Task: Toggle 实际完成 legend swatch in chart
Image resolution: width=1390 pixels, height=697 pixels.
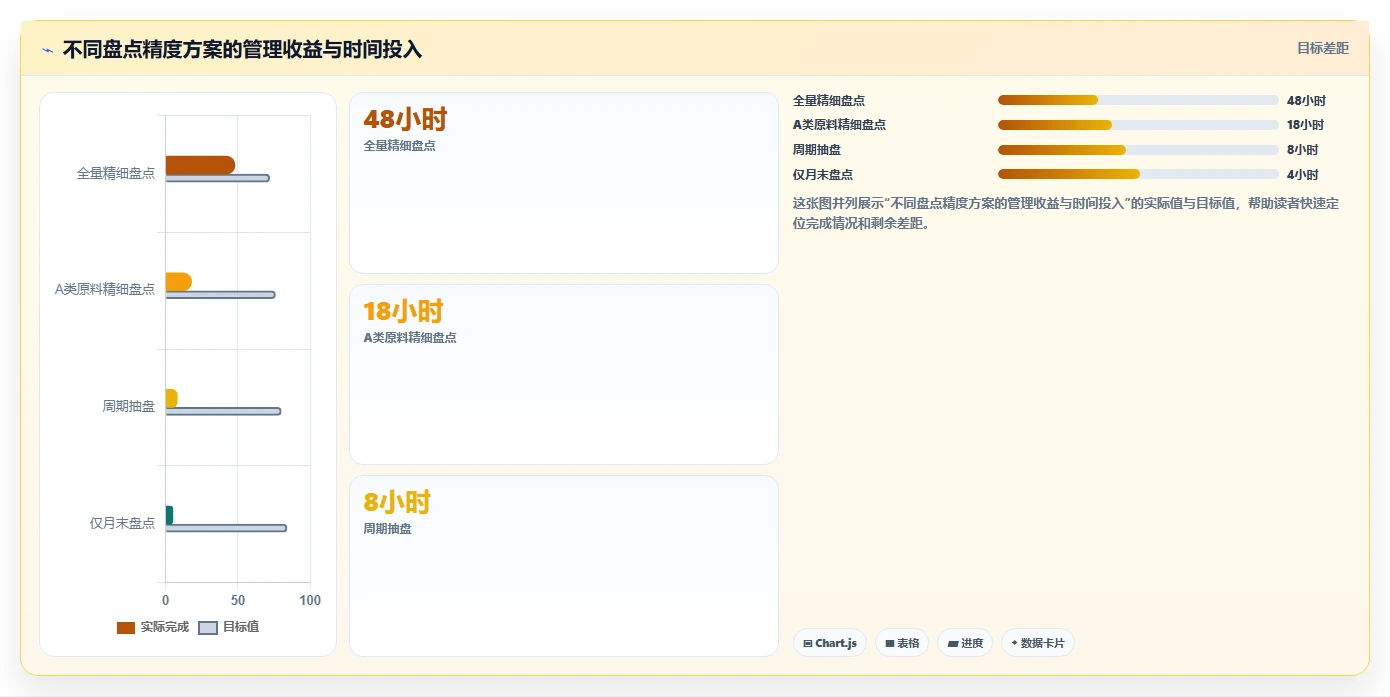Action: 126,628
